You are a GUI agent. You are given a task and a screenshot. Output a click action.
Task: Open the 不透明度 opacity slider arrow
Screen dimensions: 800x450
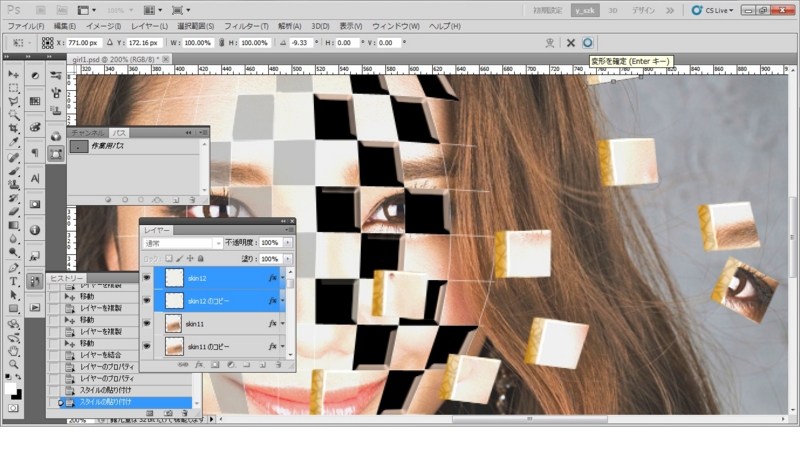point(288,243)
